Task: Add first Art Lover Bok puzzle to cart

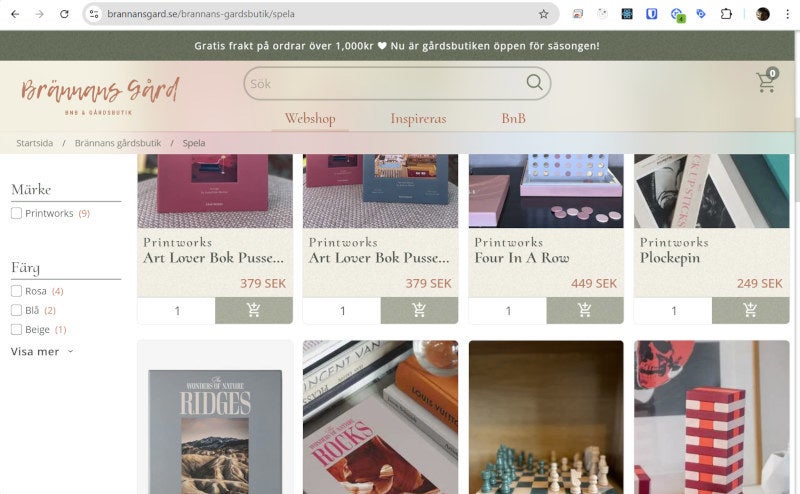Action: tap(253, 310)
